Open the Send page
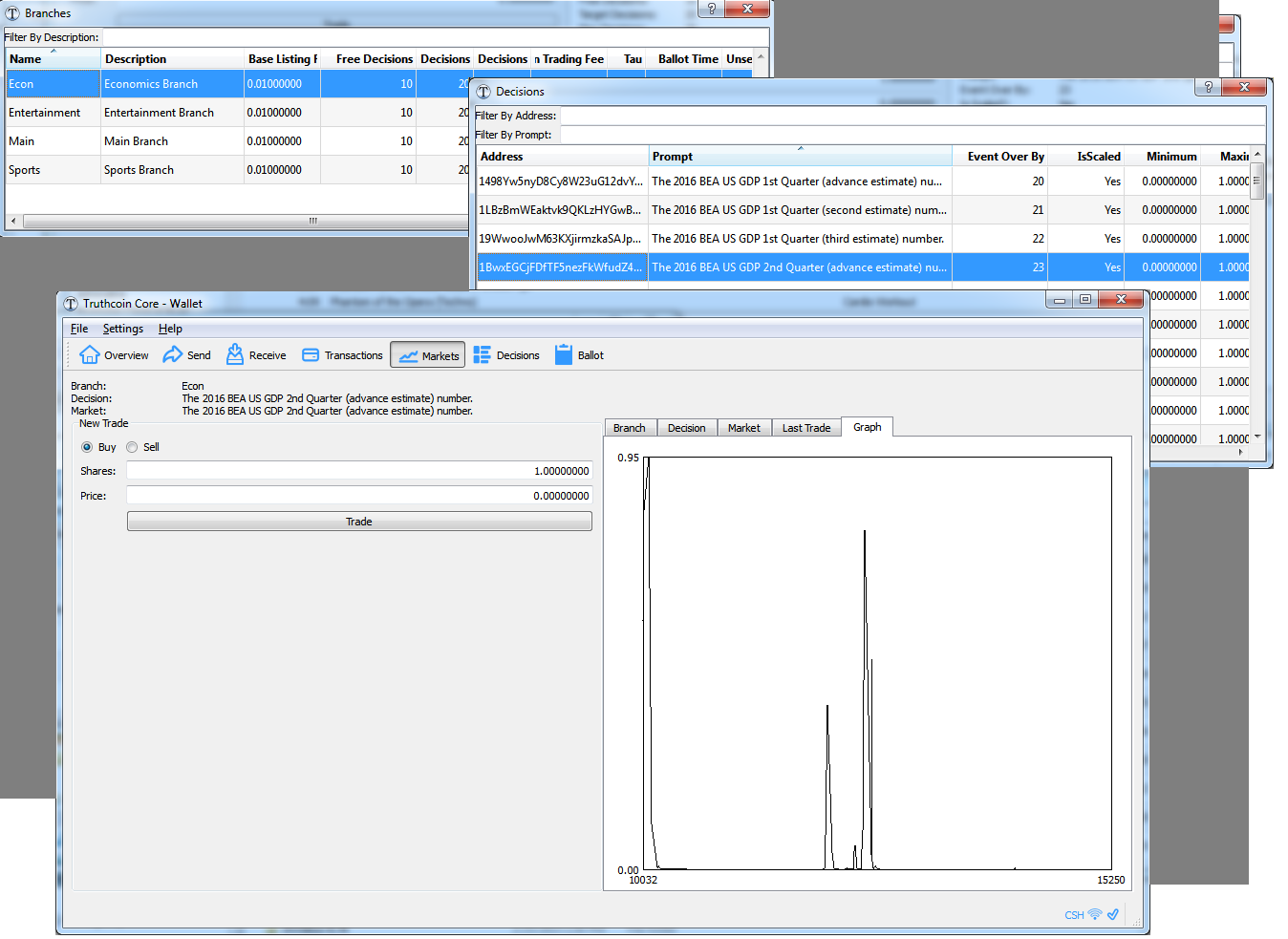 click(x=187, y=355)
